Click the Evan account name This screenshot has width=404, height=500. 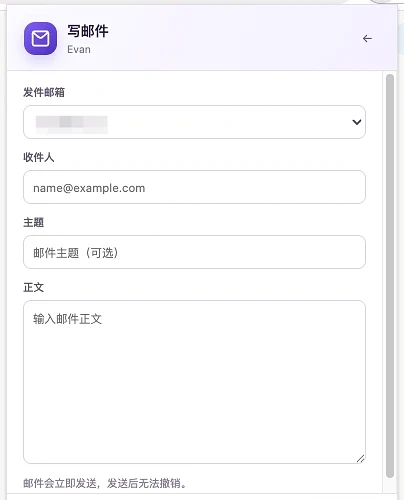[x=79, y=49]
